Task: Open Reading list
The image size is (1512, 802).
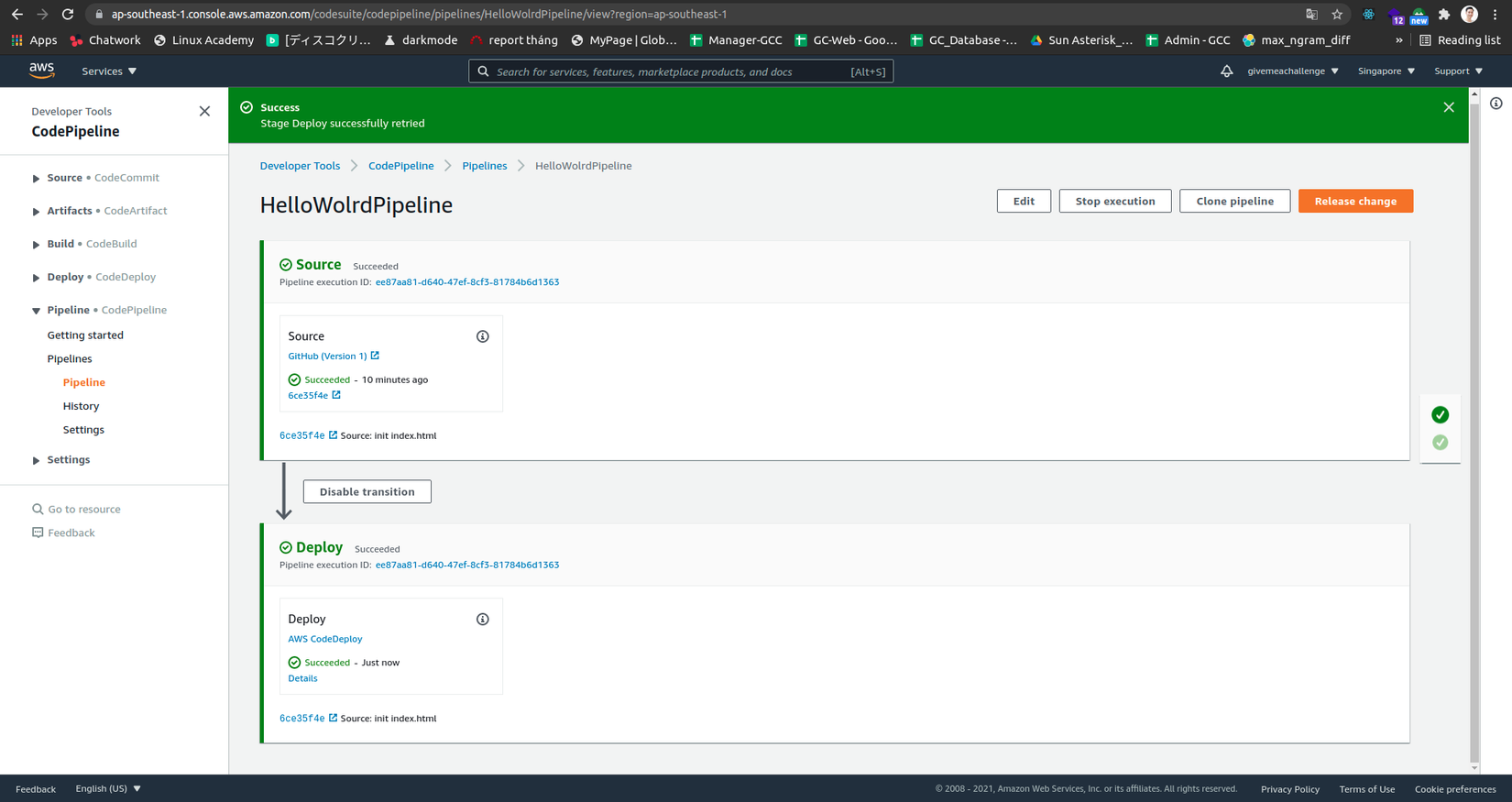Action: [1460, 40]
